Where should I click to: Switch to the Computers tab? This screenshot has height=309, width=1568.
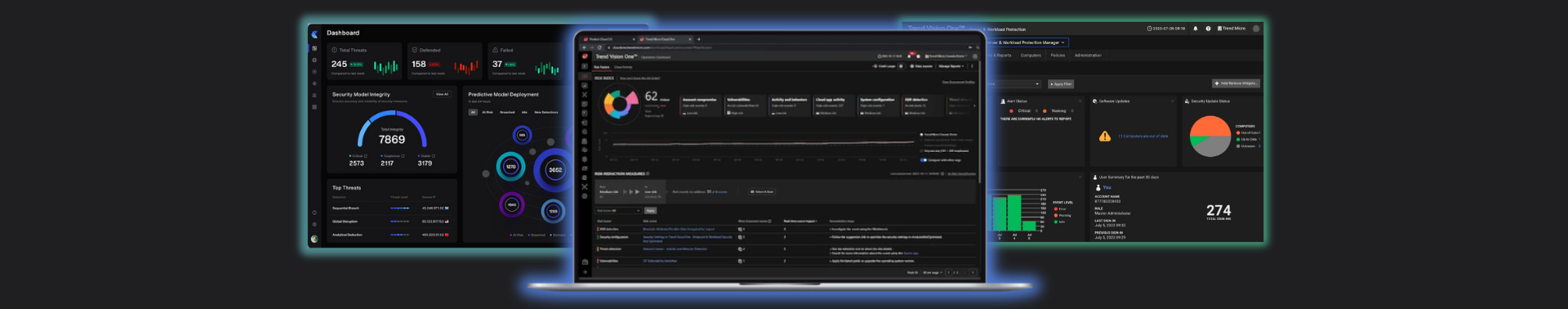point(1031,56)
